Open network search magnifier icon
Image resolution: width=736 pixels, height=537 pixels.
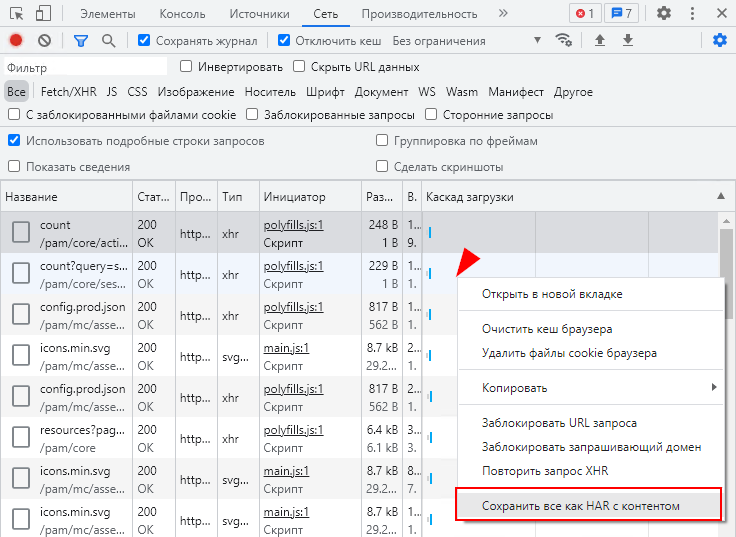(108, 41)
